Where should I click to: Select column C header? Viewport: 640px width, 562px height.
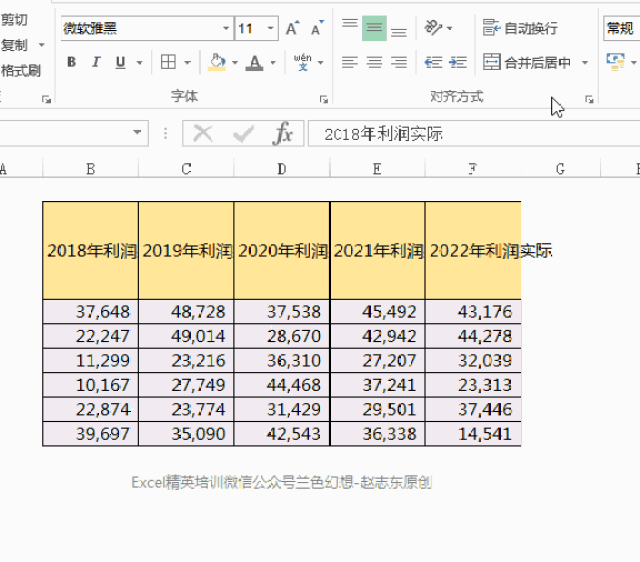click(x=186, y=169)
